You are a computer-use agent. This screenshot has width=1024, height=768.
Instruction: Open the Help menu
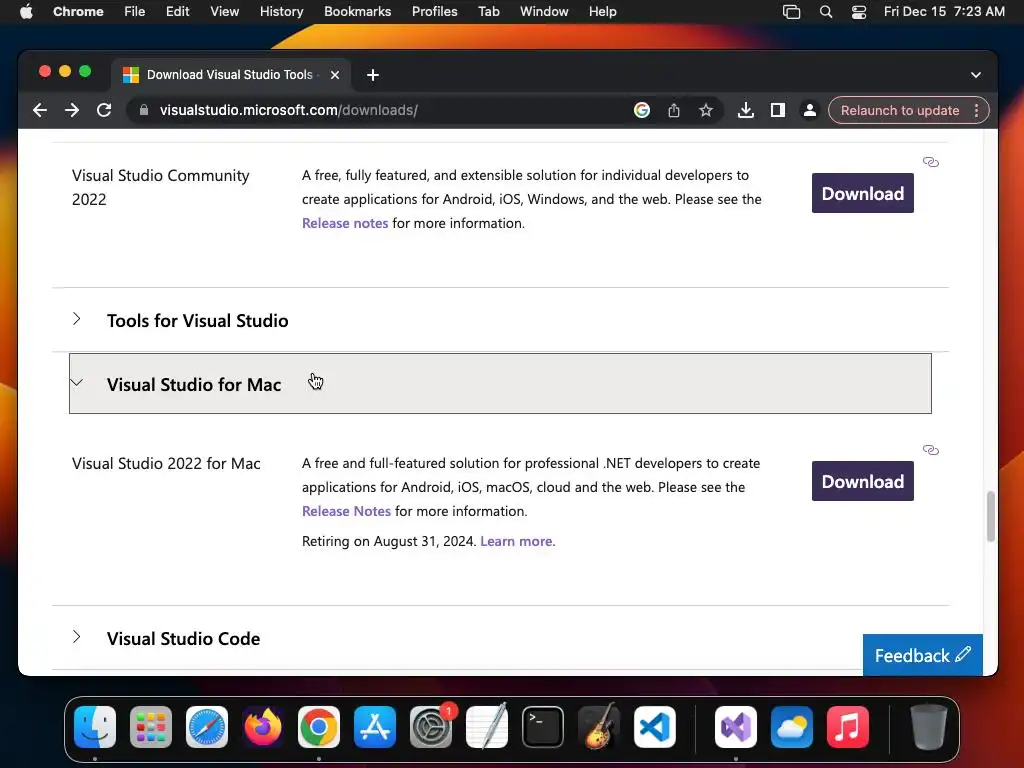click(602, 12)
